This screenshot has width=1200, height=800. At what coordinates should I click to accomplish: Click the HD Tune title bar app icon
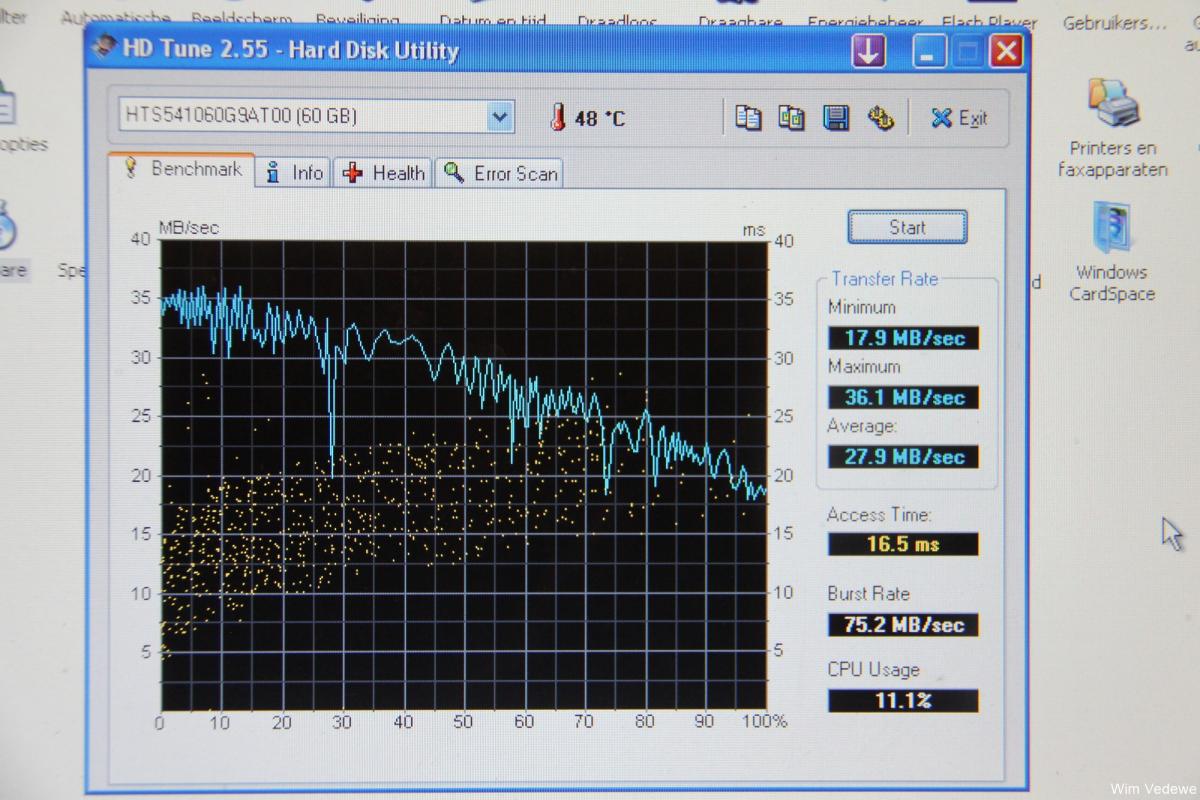tap(105, 48)
